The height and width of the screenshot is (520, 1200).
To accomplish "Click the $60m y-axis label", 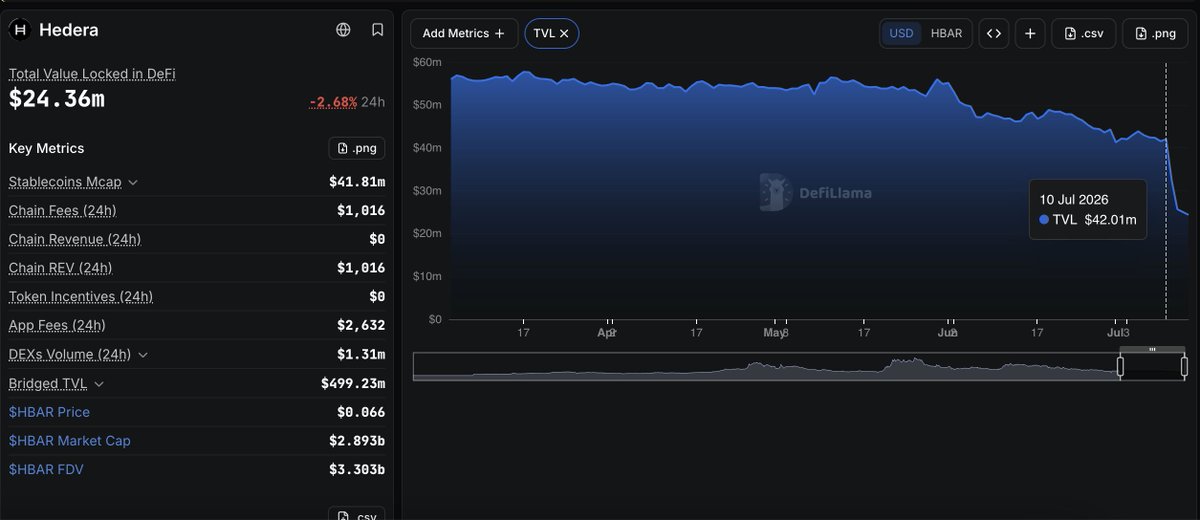I will pyautogui.click(x=428, y=62).
